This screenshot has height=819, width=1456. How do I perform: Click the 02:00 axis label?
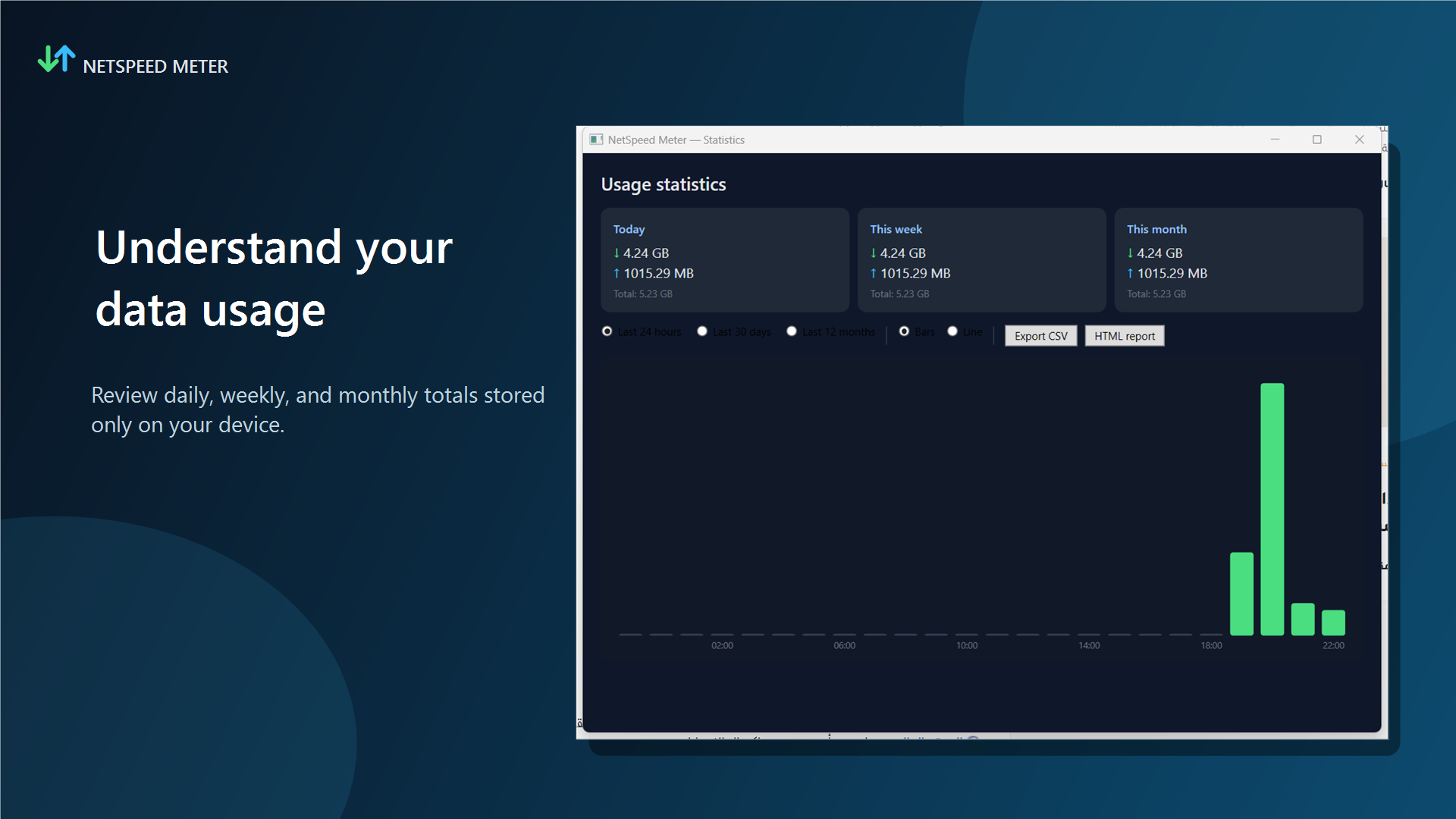pyautogui.click(x=722, y=645)
